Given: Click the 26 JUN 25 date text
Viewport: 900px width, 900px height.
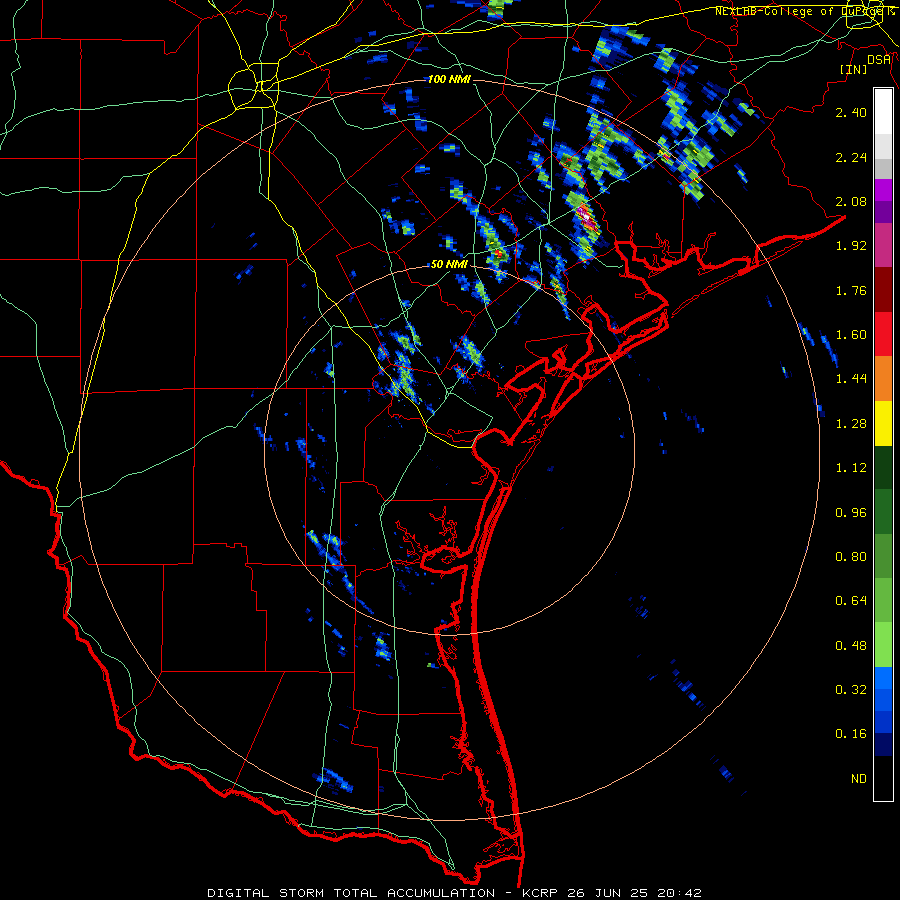Looking at the screenshot, I should tap(608, 893).
